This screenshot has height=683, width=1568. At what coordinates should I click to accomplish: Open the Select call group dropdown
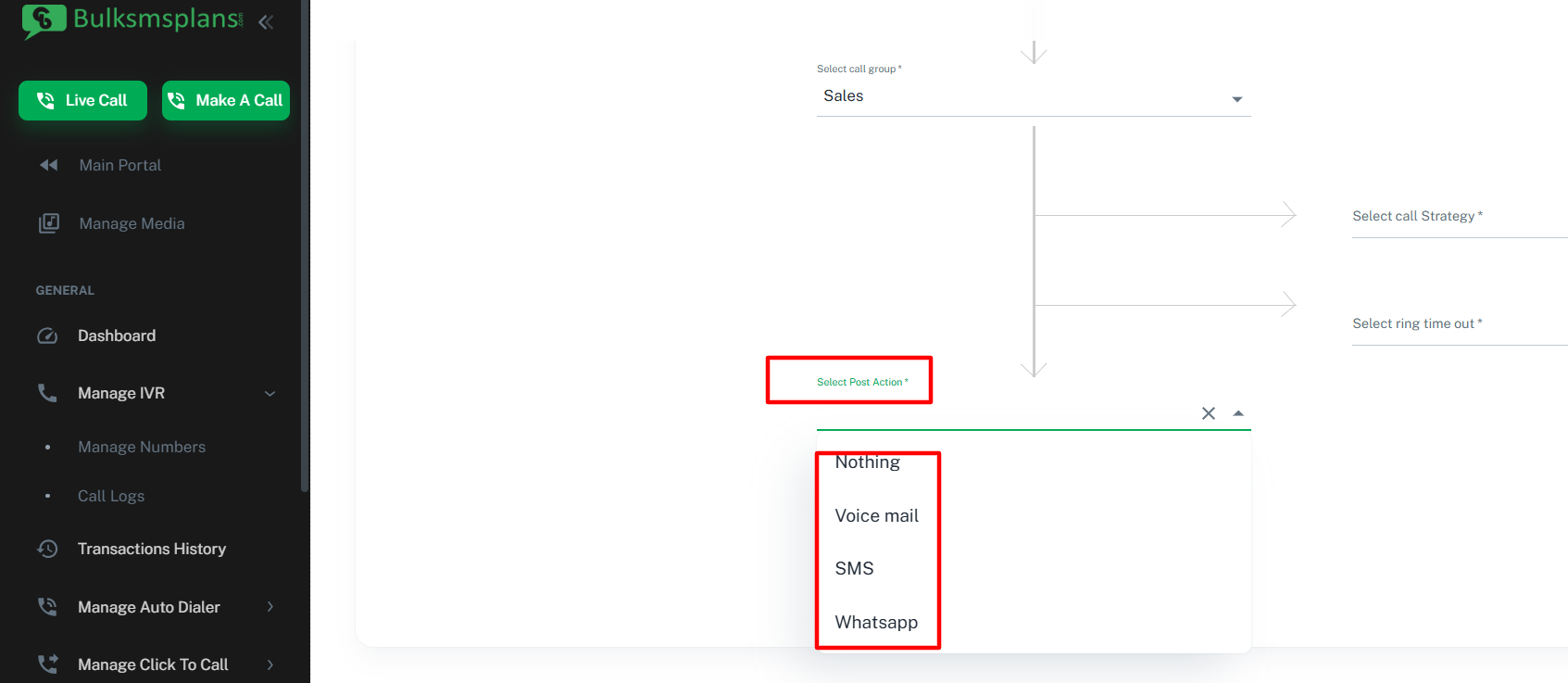click(1034, 96)
